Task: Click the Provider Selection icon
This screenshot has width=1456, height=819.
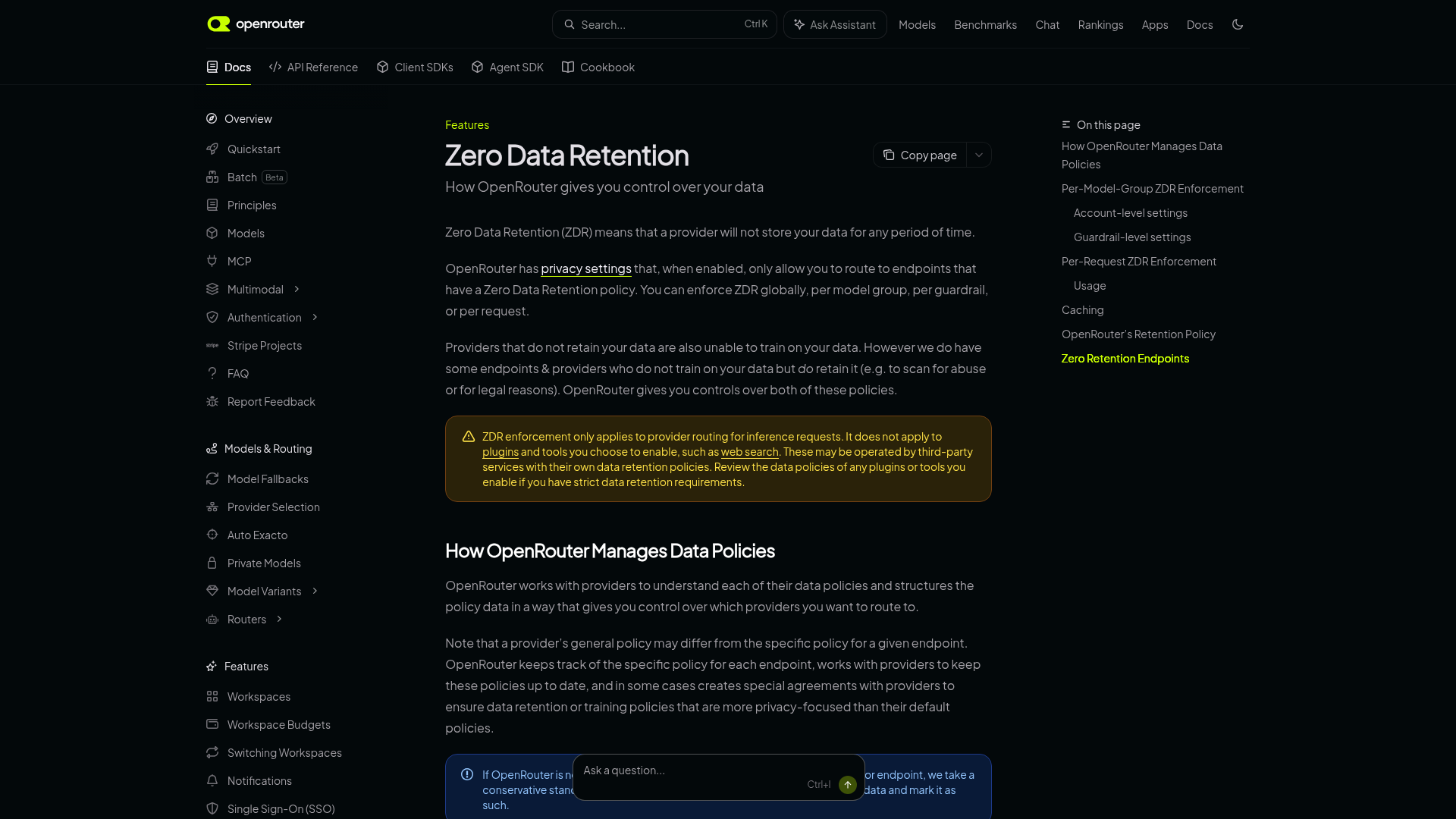Action: pos(212,507)
